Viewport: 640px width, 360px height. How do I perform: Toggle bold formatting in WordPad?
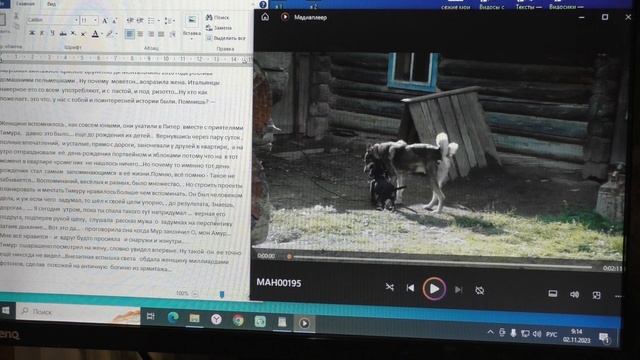[32, 33]
